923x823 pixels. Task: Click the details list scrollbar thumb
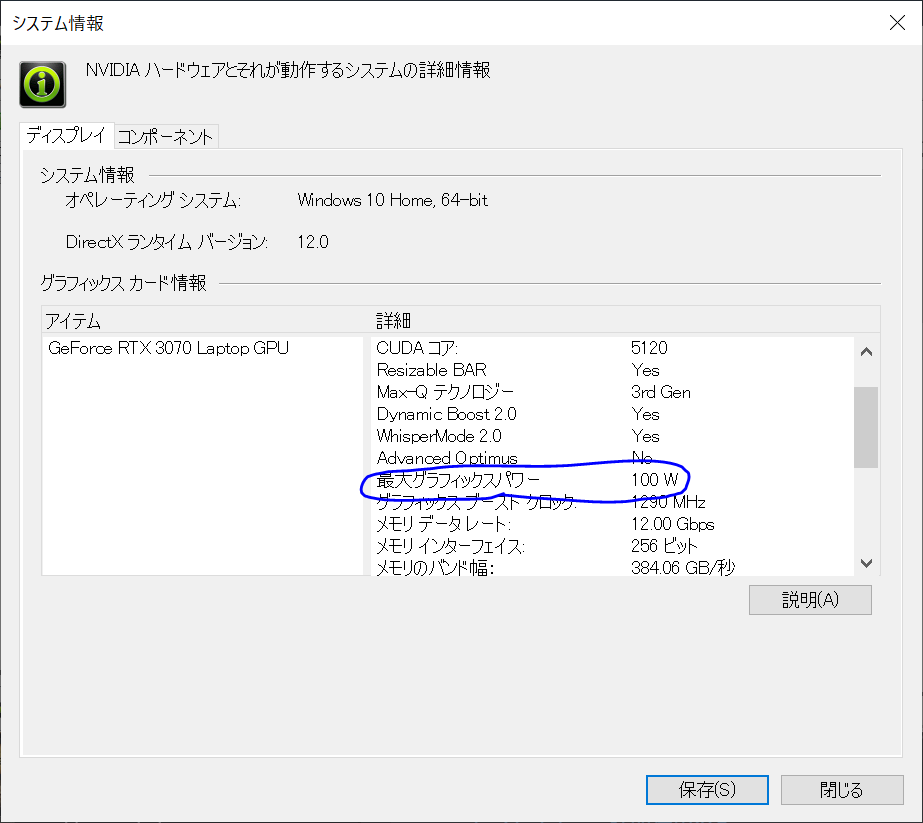(x=866, y=427)
